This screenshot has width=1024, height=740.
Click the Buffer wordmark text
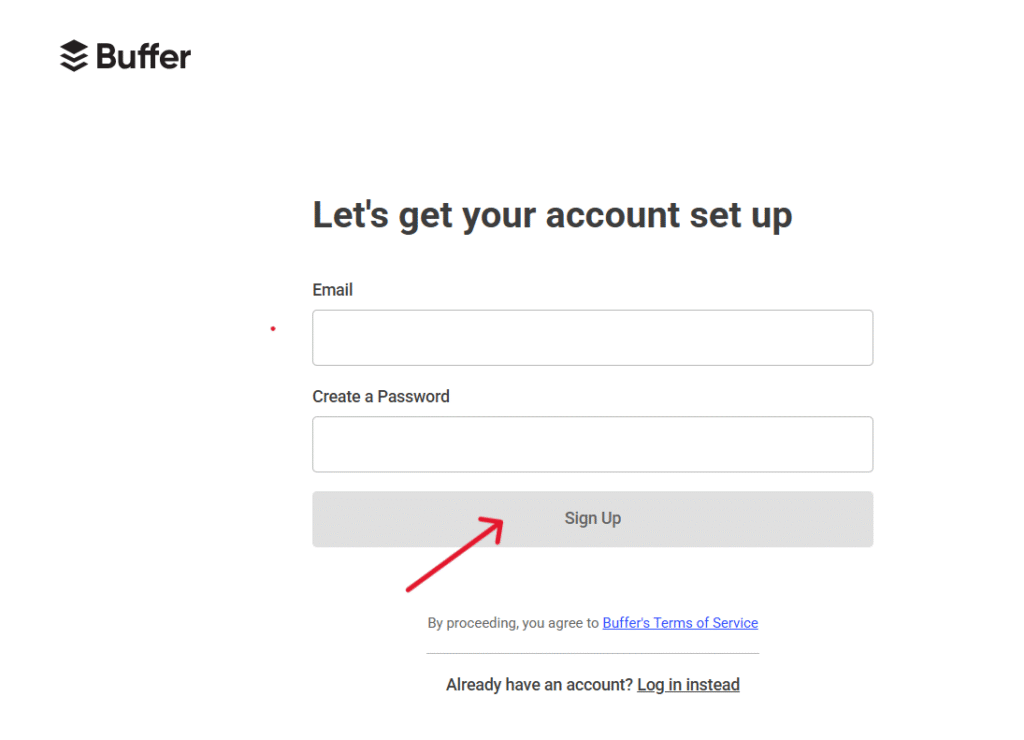[144, 56]
